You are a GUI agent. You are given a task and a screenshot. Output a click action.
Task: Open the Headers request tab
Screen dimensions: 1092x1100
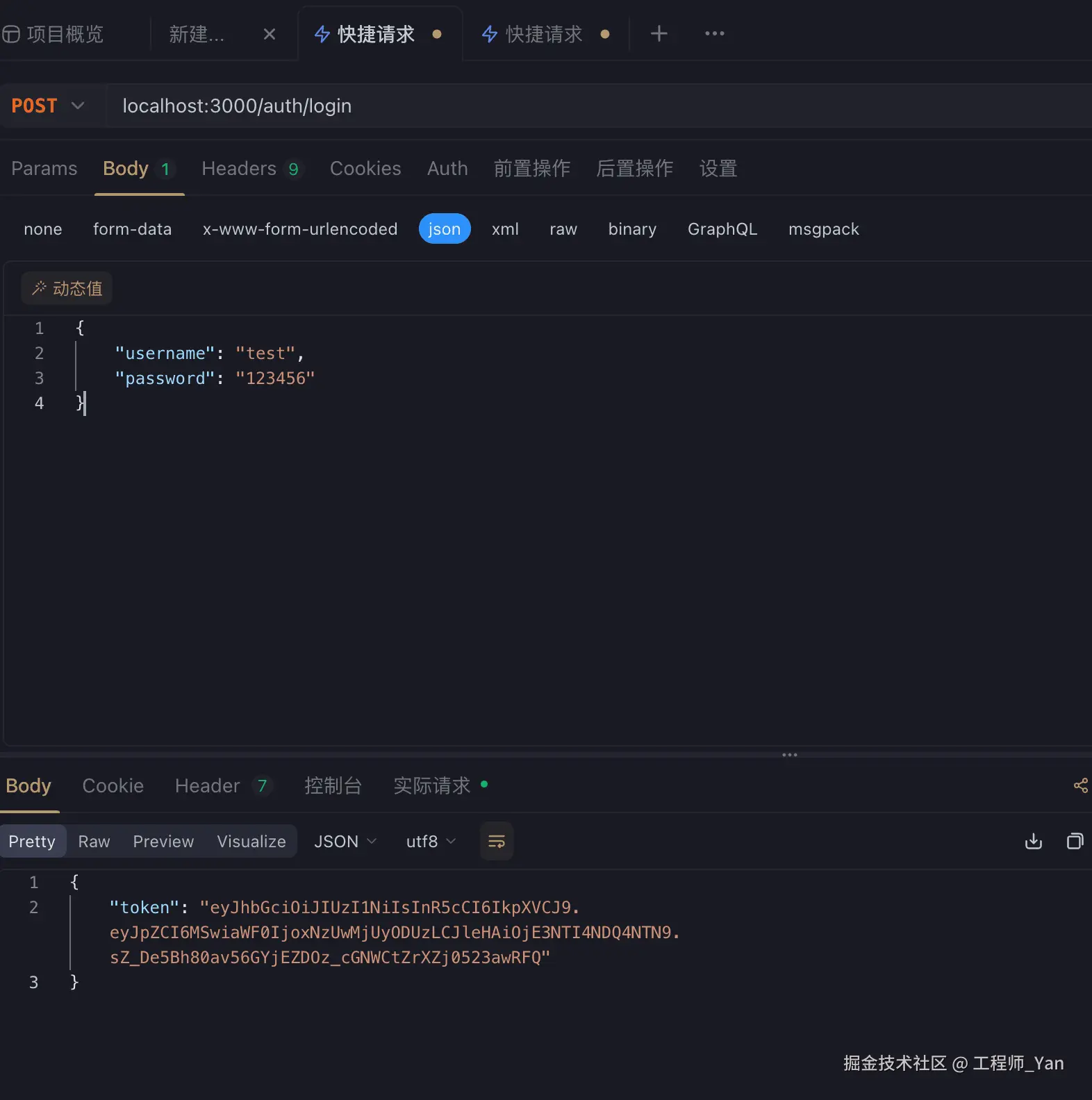251,169
